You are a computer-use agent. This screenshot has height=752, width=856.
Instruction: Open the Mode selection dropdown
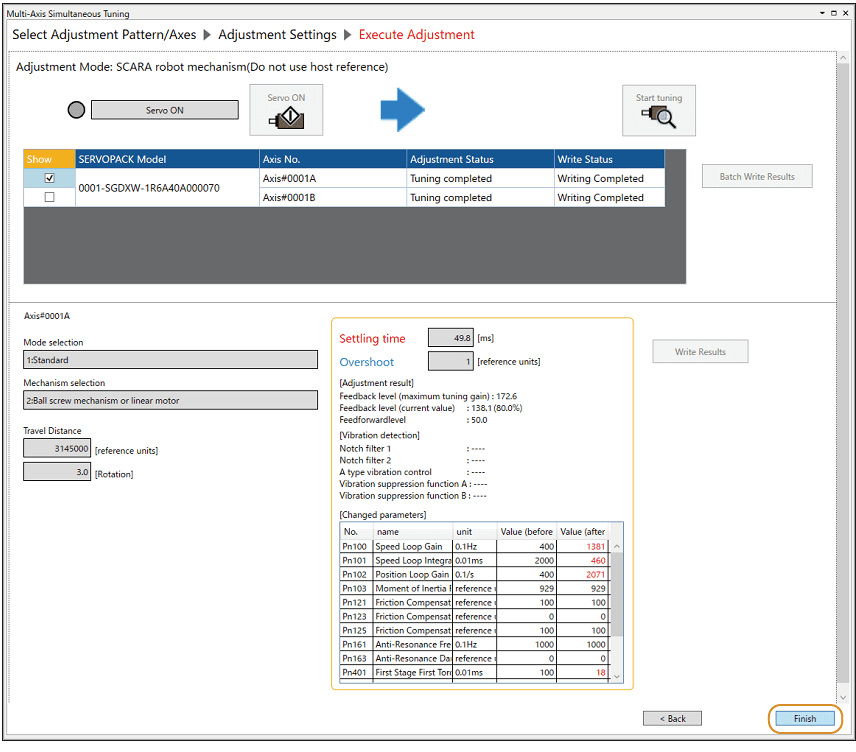[170, 360]
